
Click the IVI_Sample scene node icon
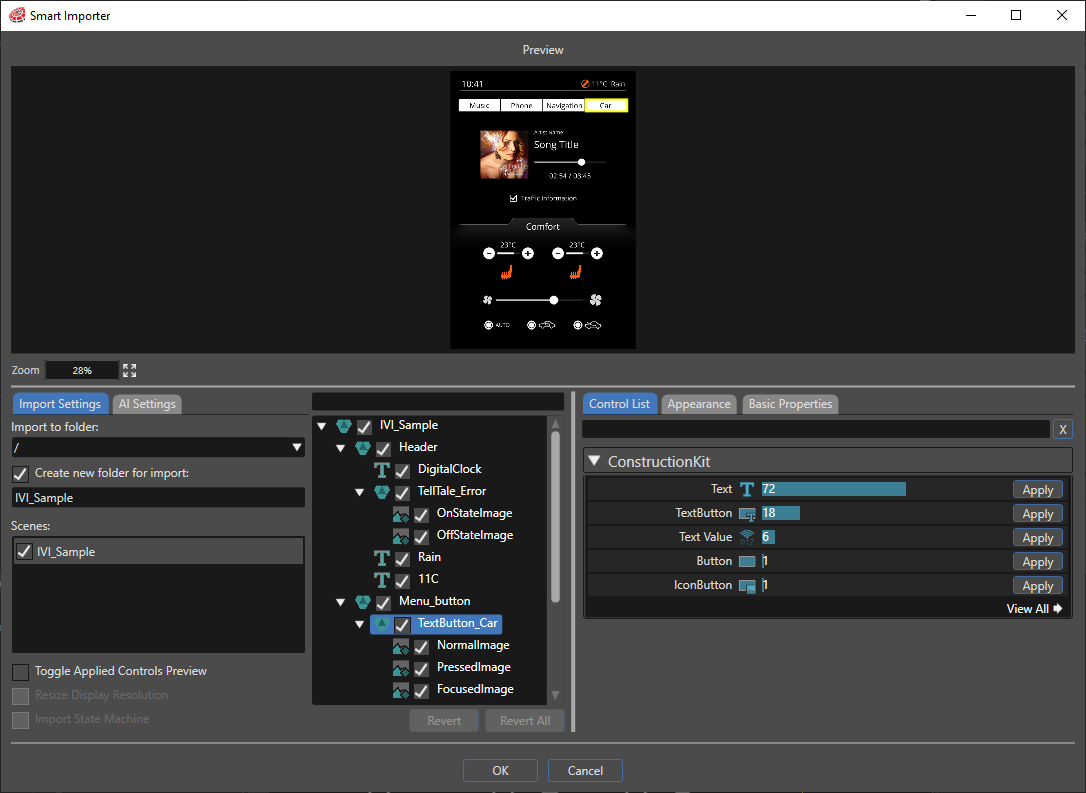tap(344, 425)
